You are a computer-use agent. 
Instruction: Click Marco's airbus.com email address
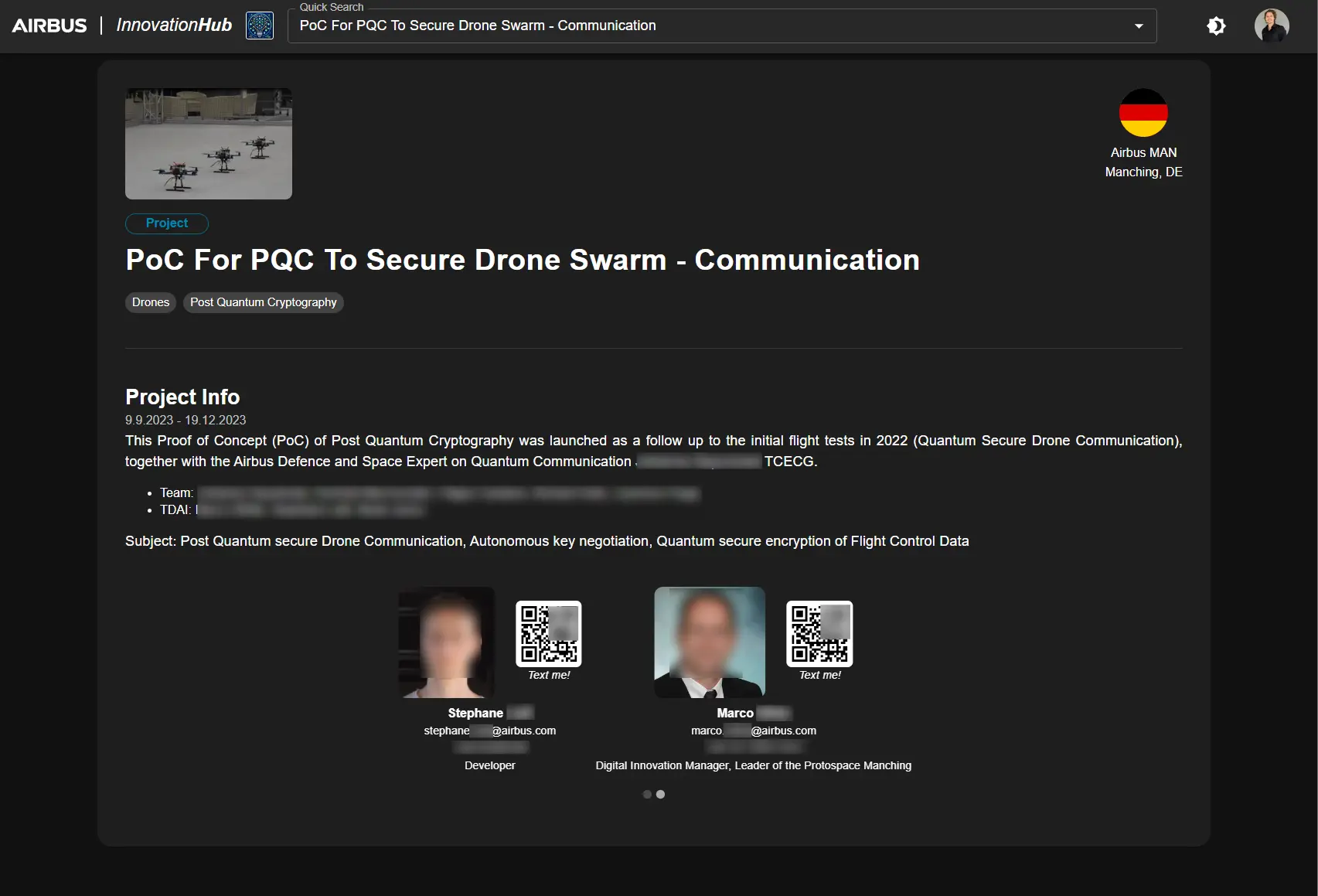(x=754, y=731)
